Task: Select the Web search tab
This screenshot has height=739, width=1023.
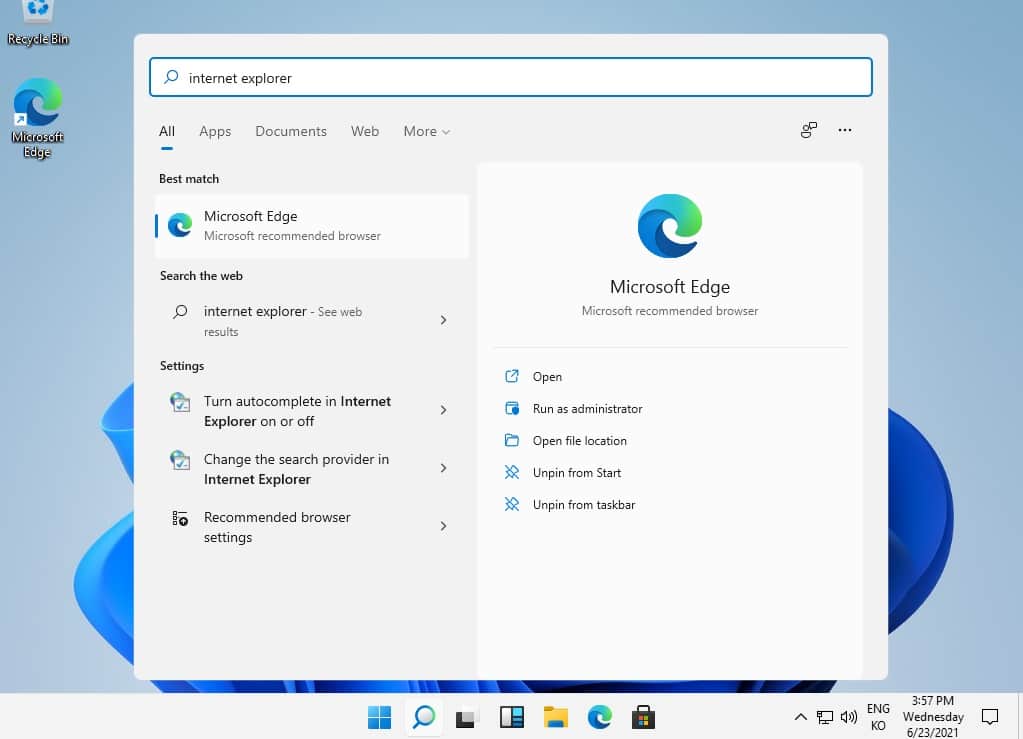Action: pos(365,131)
